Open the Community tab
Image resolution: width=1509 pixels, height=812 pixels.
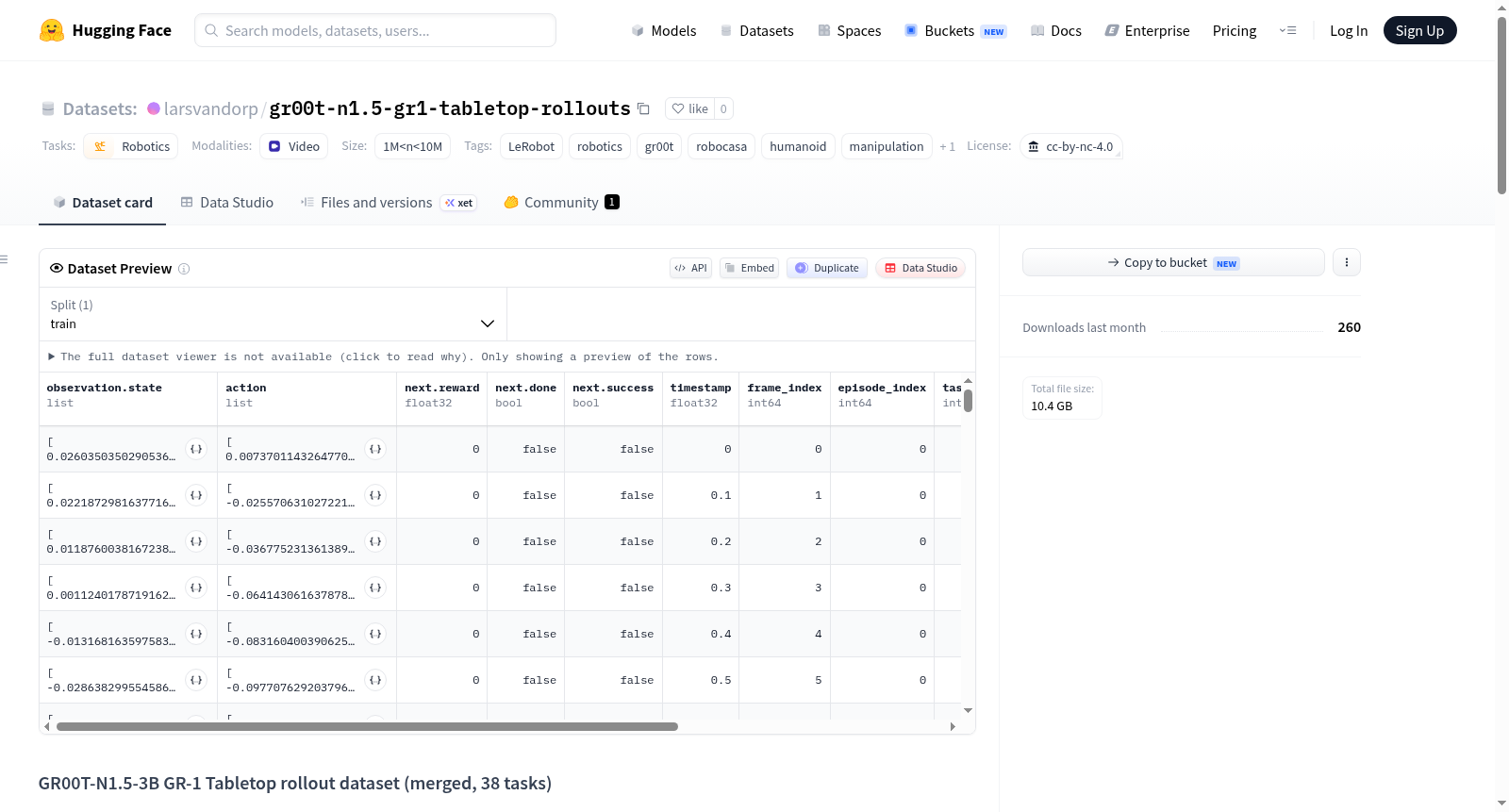[x=561, y=202]
